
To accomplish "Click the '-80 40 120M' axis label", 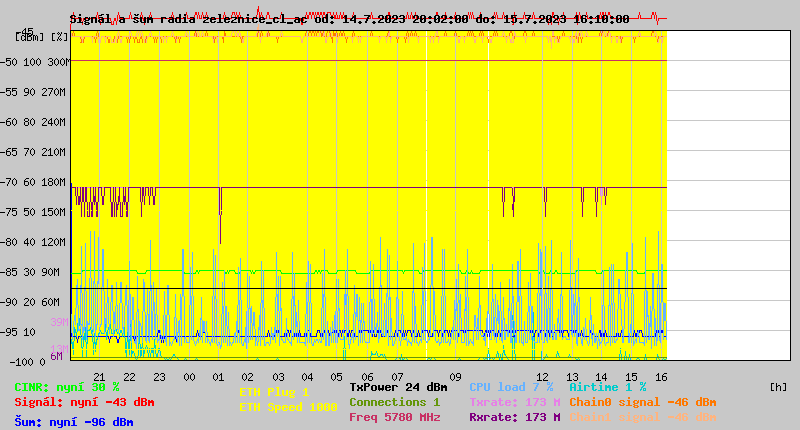I will pyautogui.click(x=33, y=242).
